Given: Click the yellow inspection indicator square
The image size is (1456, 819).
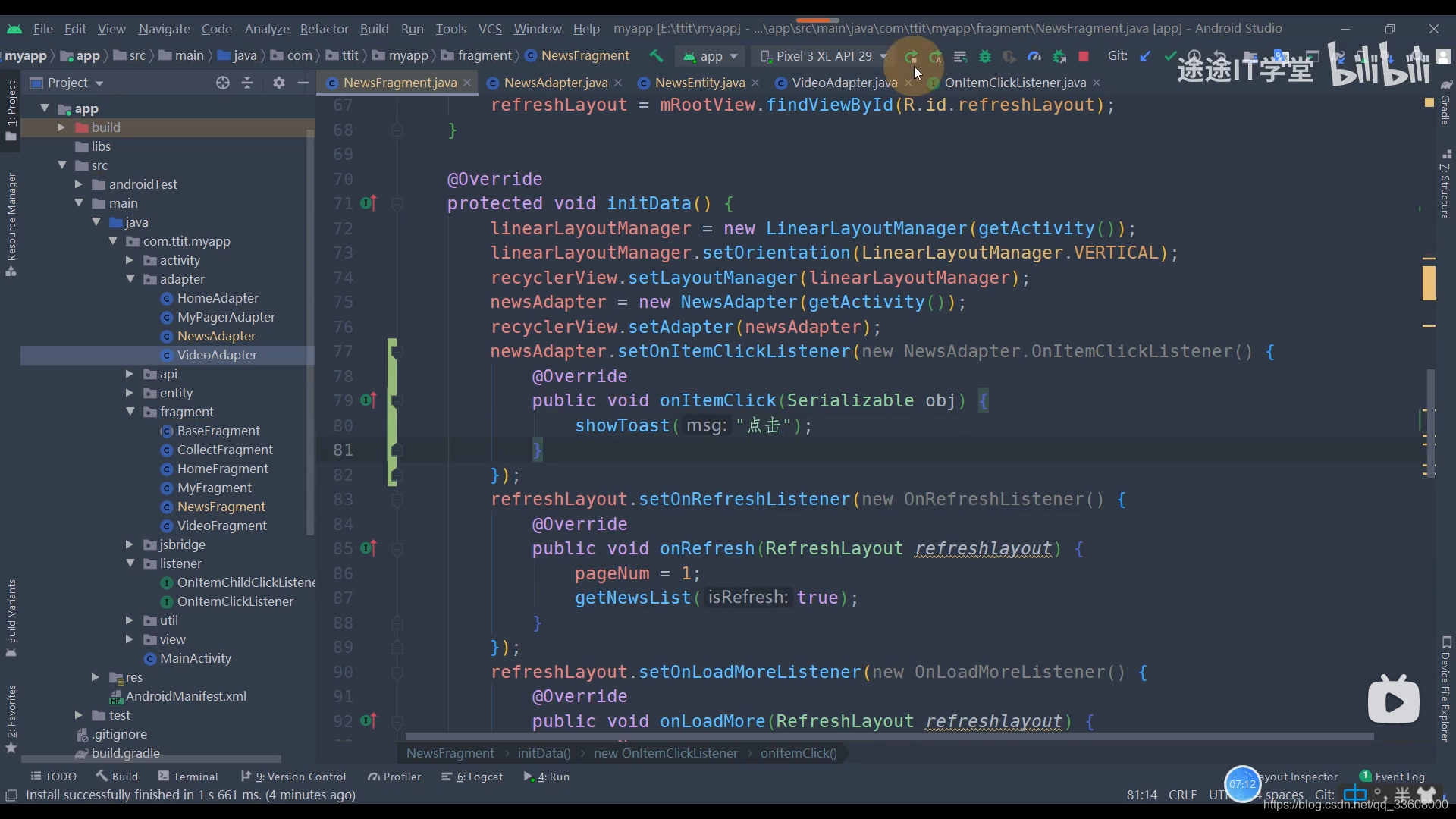Looking at the screenshot, I should [1429, 102].
